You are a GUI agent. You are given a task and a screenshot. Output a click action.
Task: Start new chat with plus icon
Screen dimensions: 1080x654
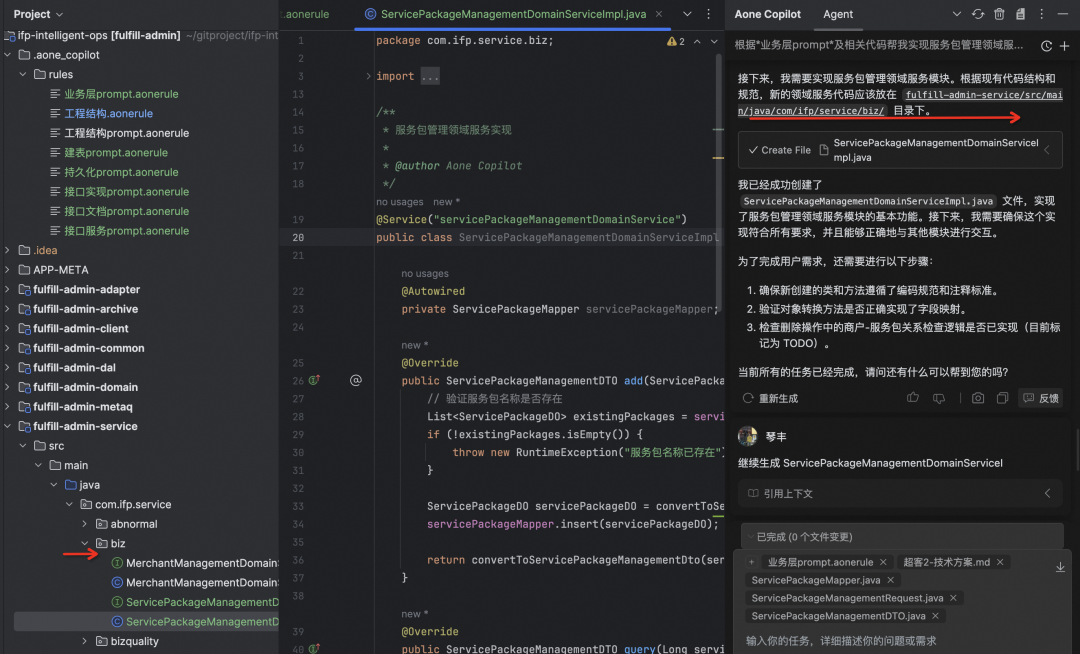tap(1064, 46)
